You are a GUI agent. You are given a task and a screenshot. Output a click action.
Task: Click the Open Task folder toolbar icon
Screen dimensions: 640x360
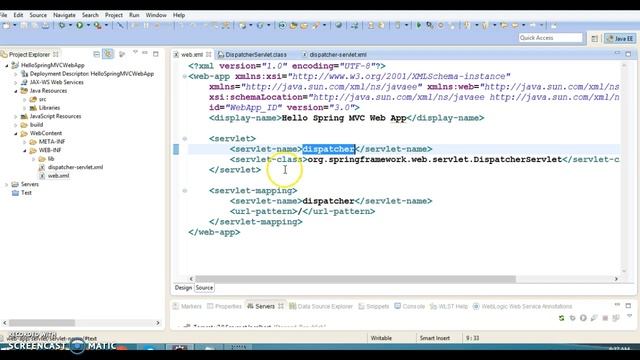[x=304, y=25]
